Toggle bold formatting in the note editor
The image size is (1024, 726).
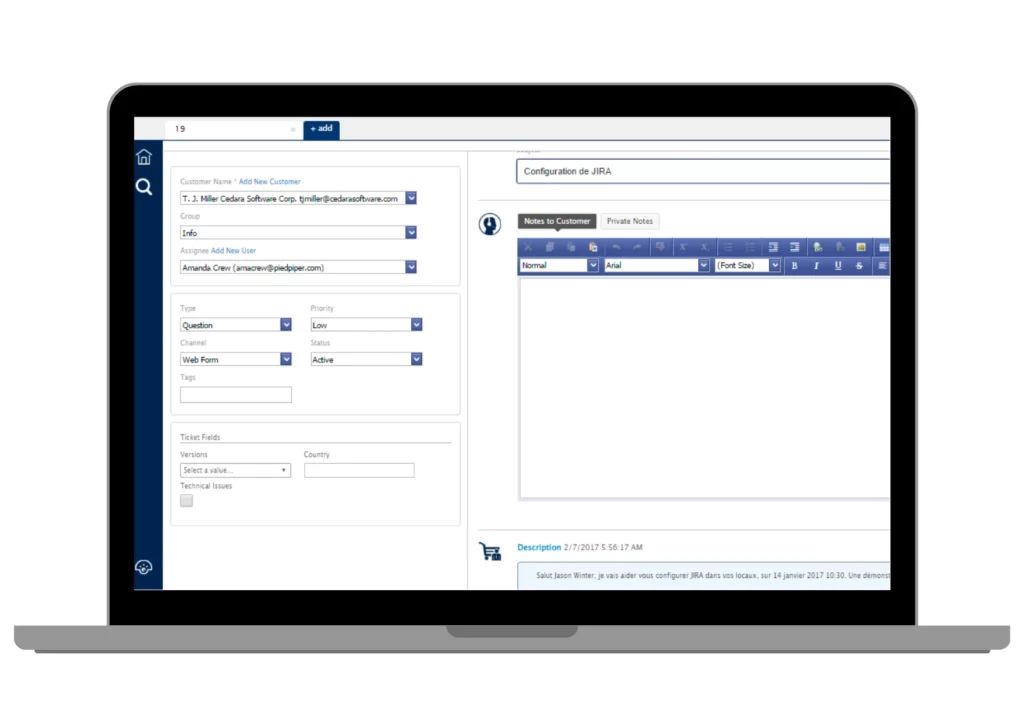tap(794, 265)
